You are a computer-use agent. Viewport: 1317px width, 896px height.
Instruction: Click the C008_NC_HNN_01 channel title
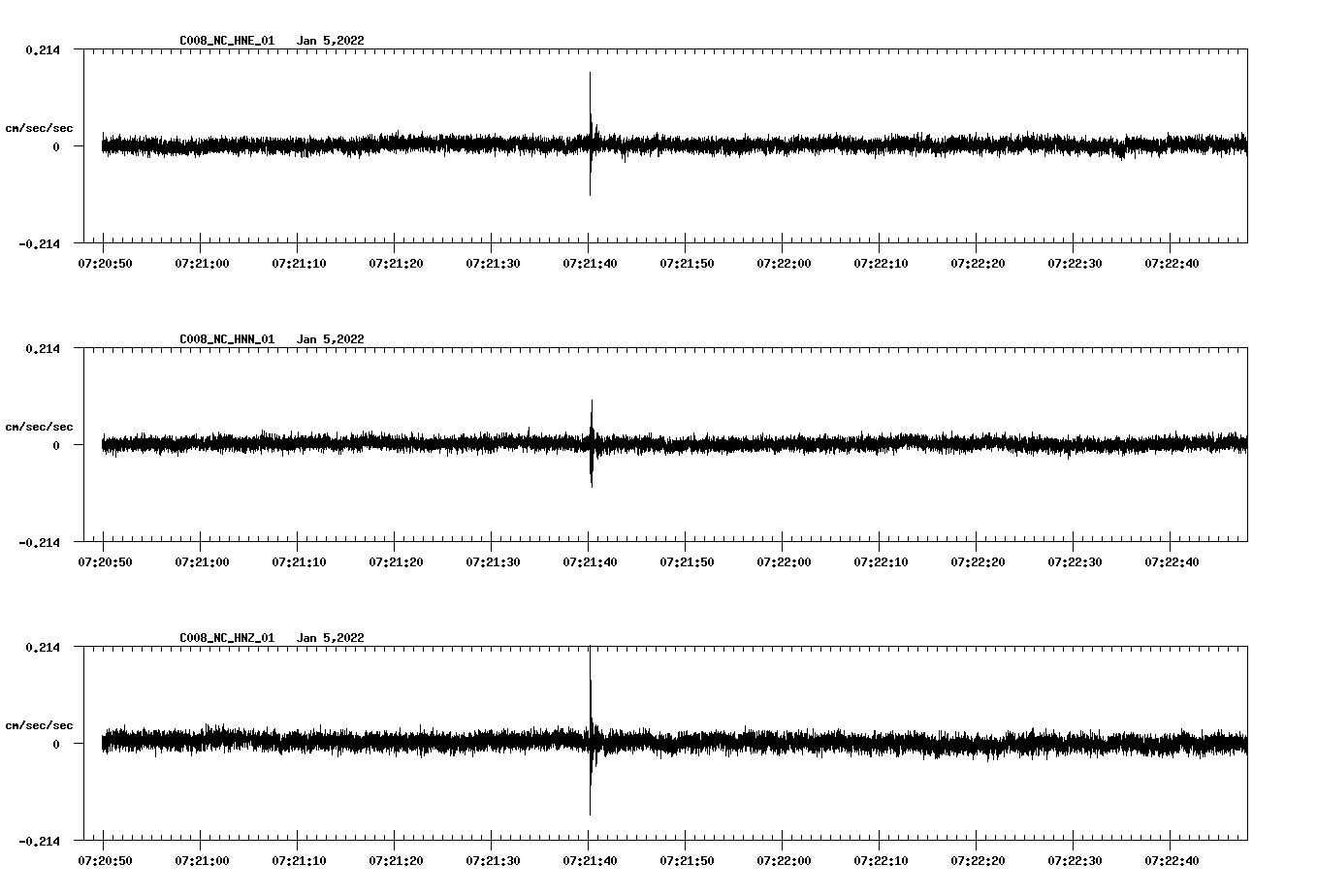(x=227, y=339)
